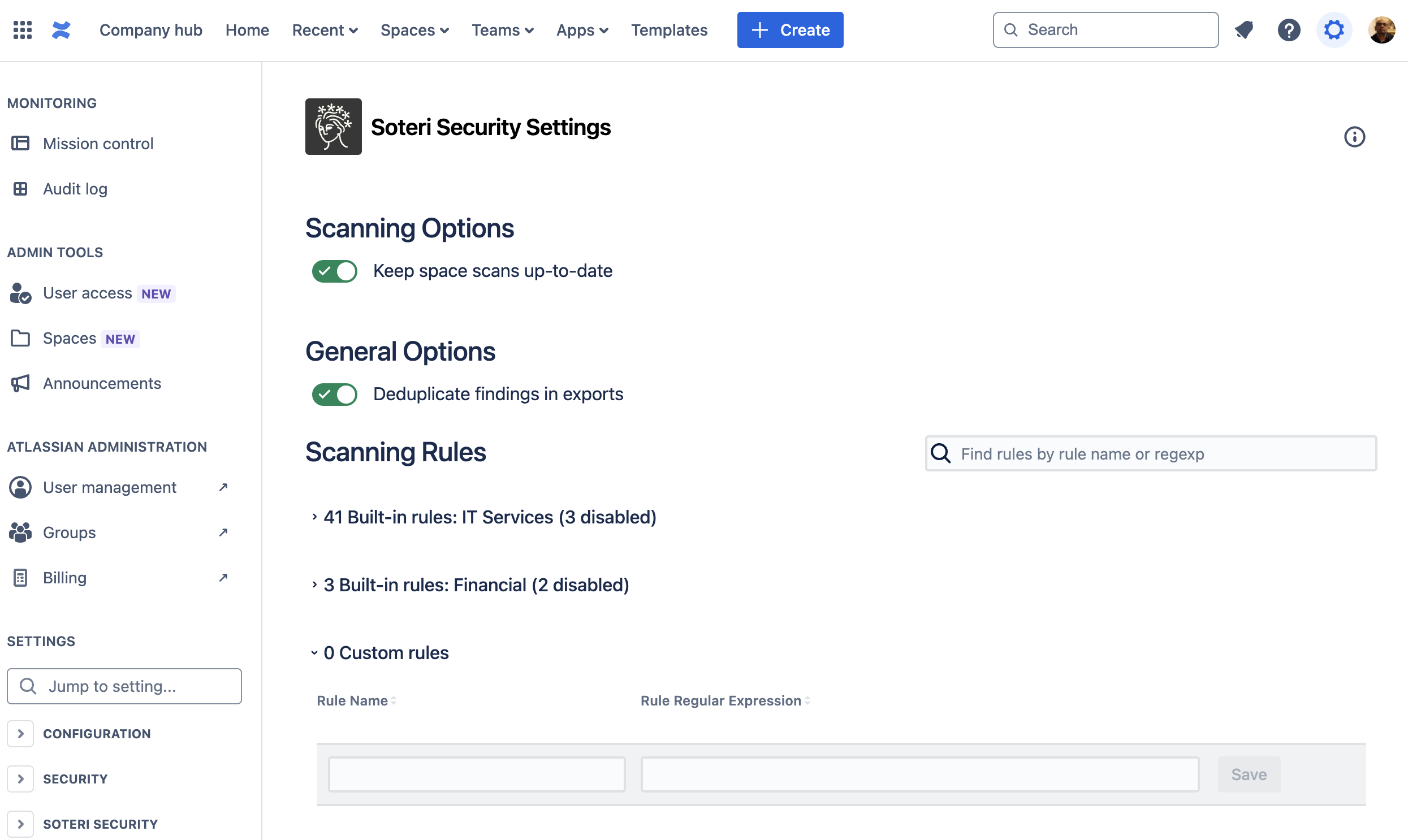Open Spaces admin tool in the sidebar
The image size is (1408, 840).
click(70, 339)
